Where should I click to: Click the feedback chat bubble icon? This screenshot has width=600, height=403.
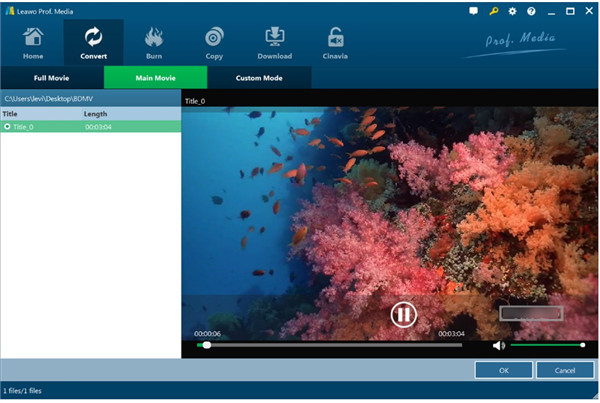pos(473,10)
